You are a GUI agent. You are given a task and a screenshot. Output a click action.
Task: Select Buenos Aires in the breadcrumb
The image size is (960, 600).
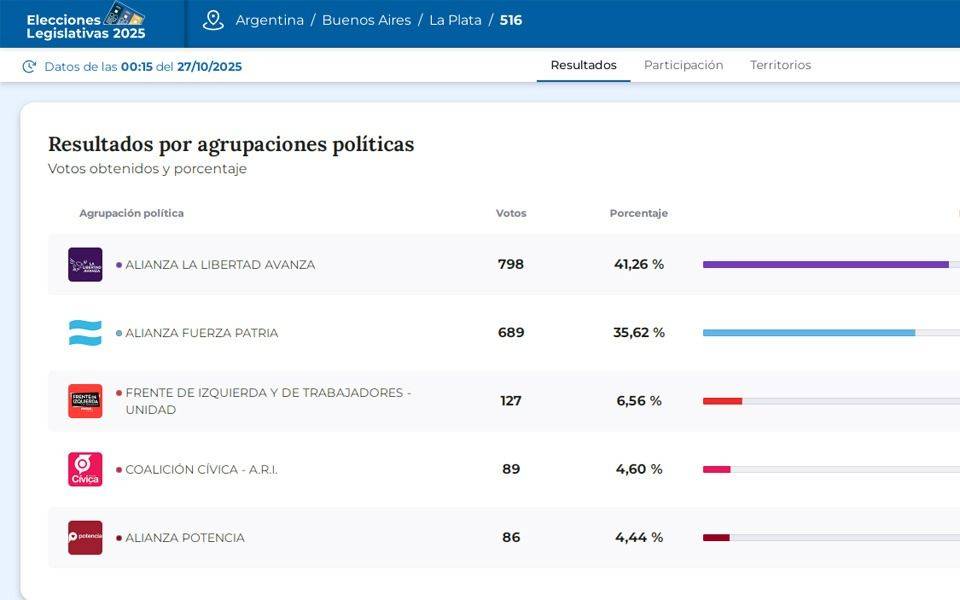coord(366,21)
